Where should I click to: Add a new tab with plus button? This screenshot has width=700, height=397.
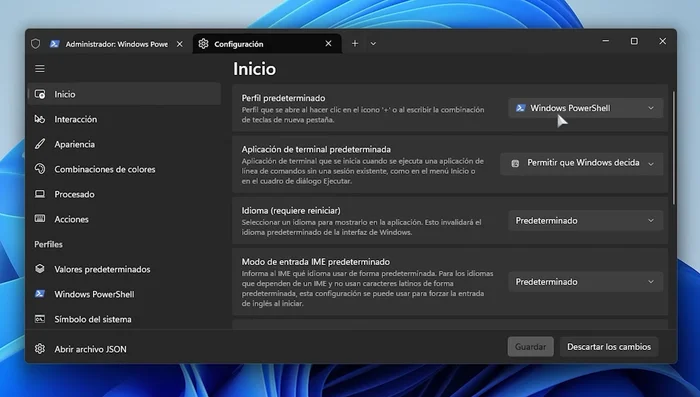[x=355, y=43]
